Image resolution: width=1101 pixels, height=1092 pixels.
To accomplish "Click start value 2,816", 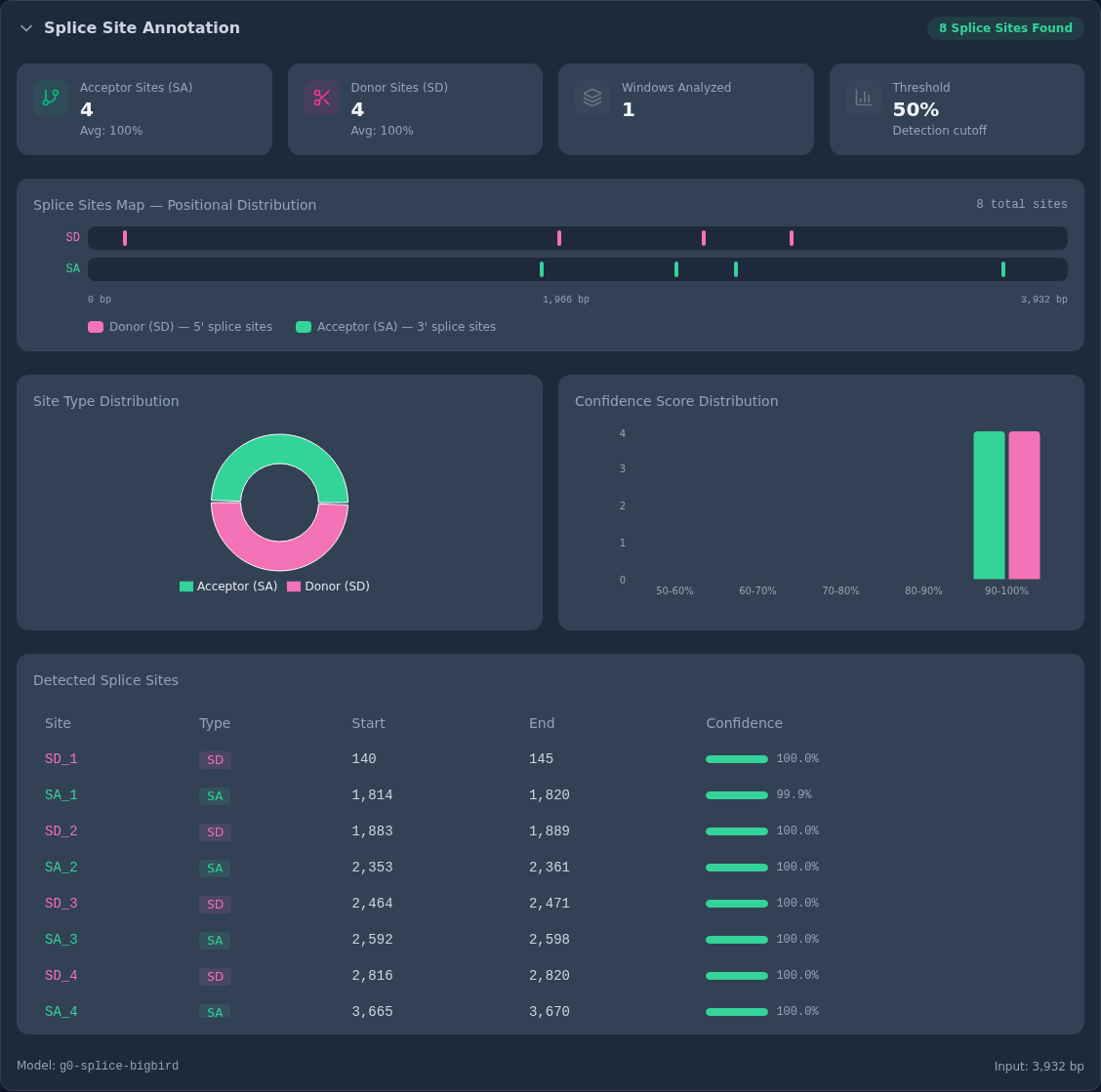I will tap(372, 976).
